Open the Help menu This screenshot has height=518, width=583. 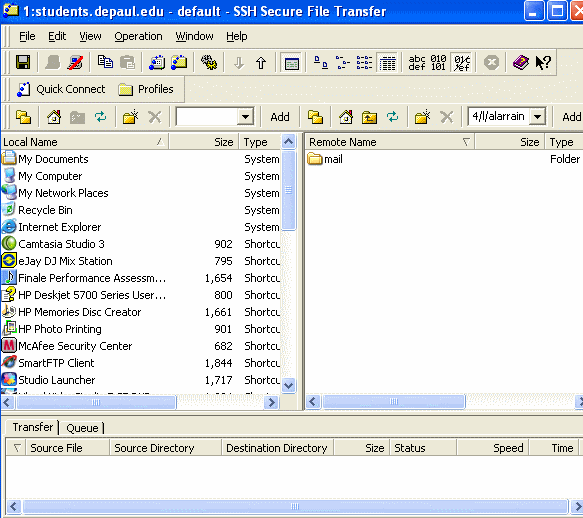(236, 36)
